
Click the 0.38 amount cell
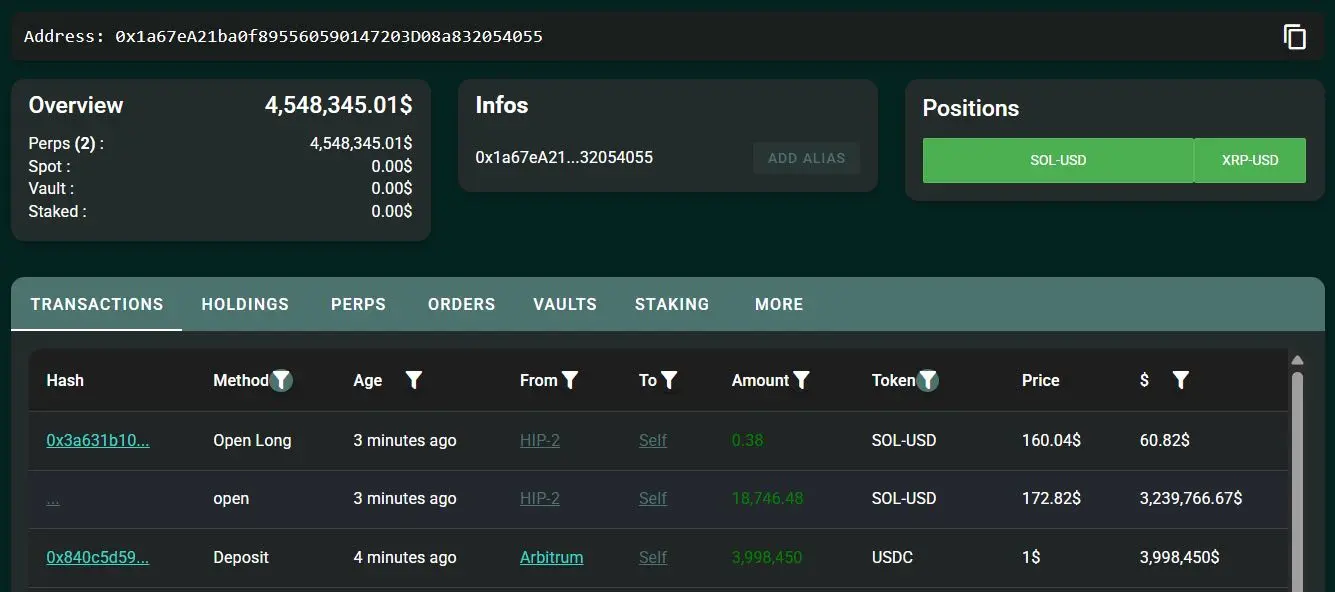tap(748, 440)
